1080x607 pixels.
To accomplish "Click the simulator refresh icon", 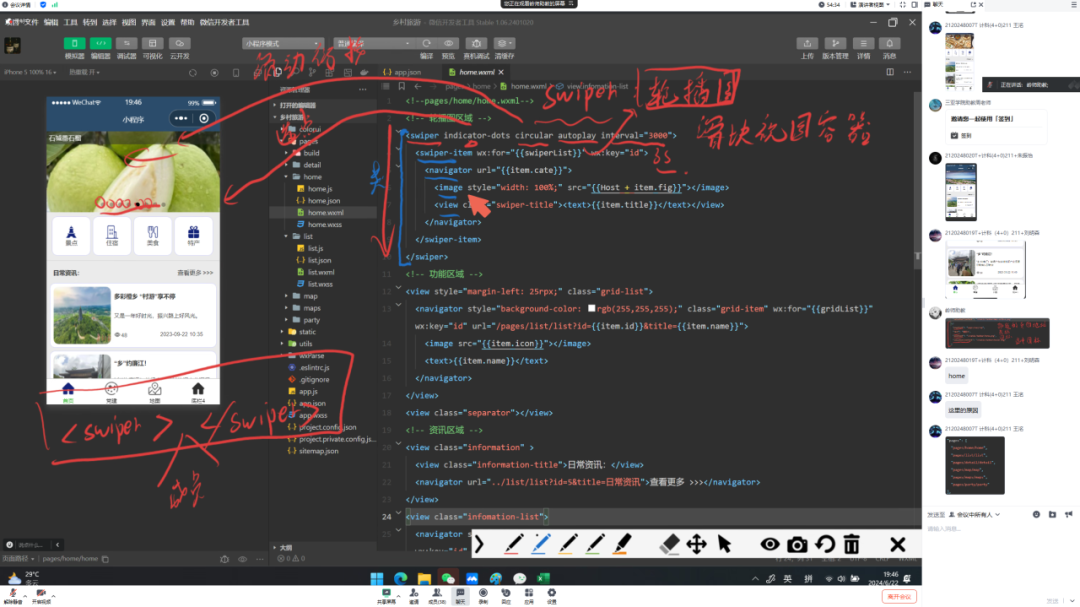I will (x=193, y=72).
